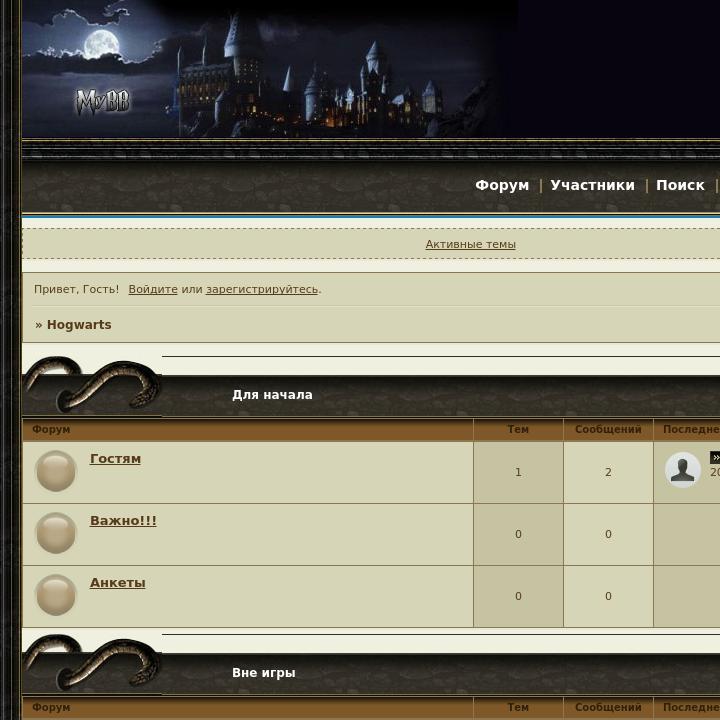Collapse the Вне игры category header
The height and width of the screenshot is (720, 720).
pos(264,673)
